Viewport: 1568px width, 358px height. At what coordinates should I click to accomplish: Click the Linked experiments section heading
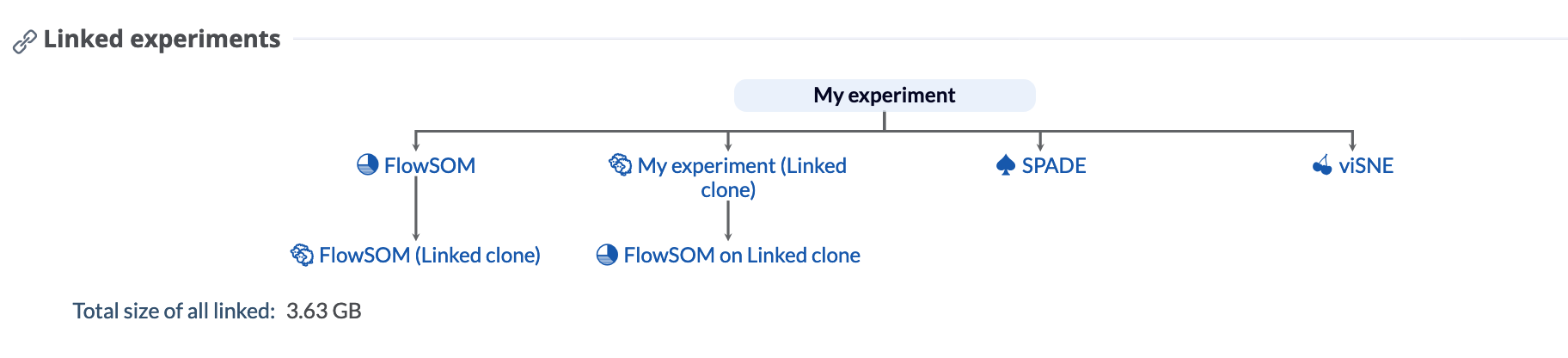click(x=162, y=40)
